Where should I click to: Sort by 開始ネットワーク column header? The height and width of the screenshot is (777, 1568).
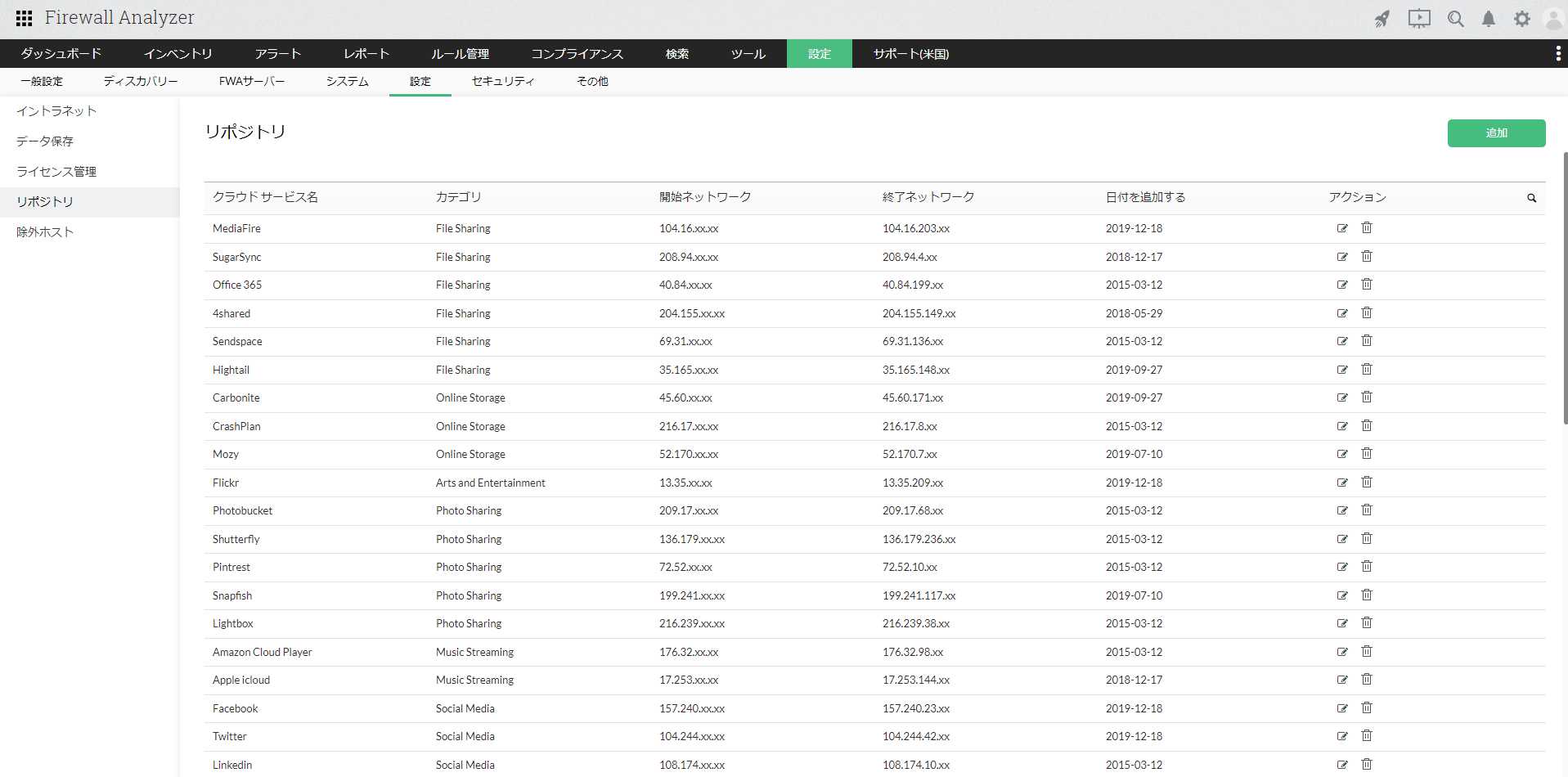(705, 197)
